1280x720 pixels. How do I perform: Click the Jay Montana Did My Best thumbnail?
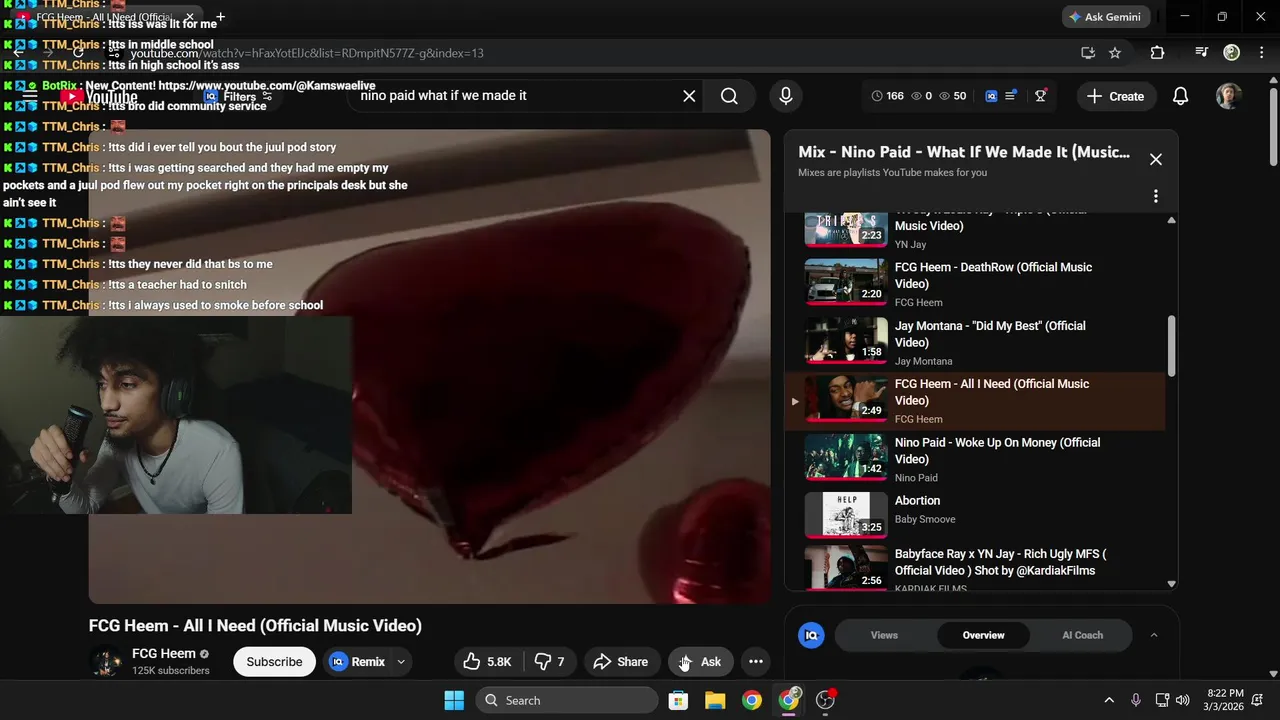(846, 342)
